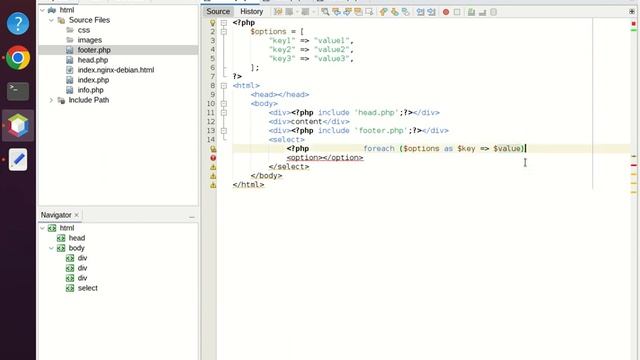
Task: Click Shift Line Right icon
Action: [x=431, y=12]
